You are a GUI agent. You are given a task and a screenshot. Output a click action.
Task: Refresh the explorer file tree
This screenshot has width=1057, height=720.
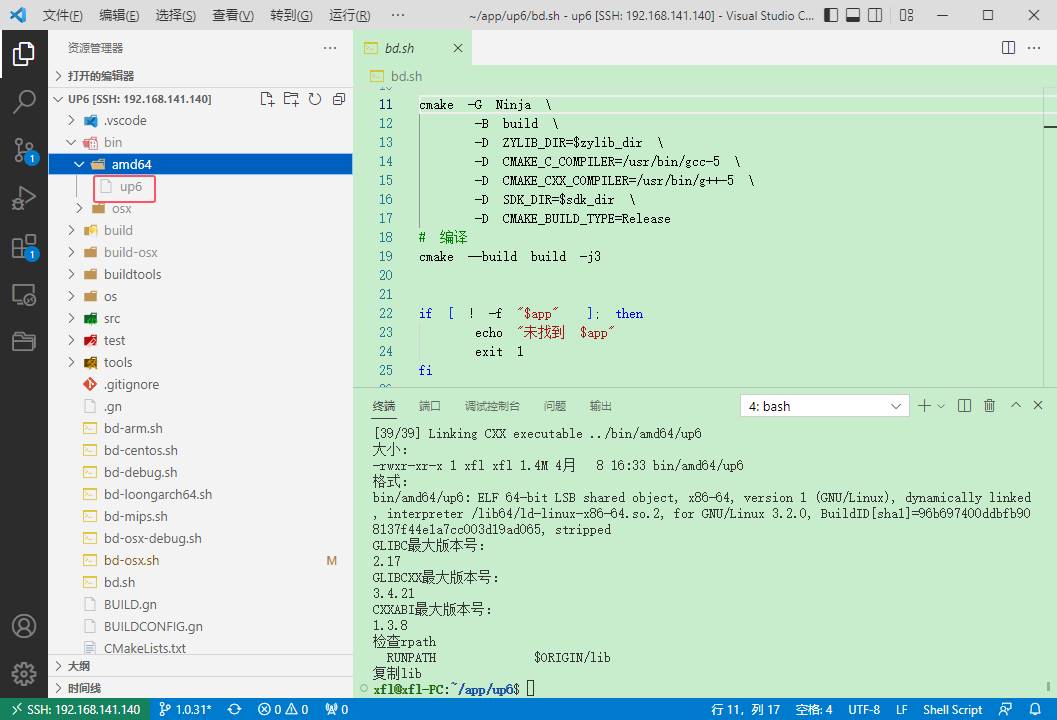pyautogui.click(x=315, y=99)
